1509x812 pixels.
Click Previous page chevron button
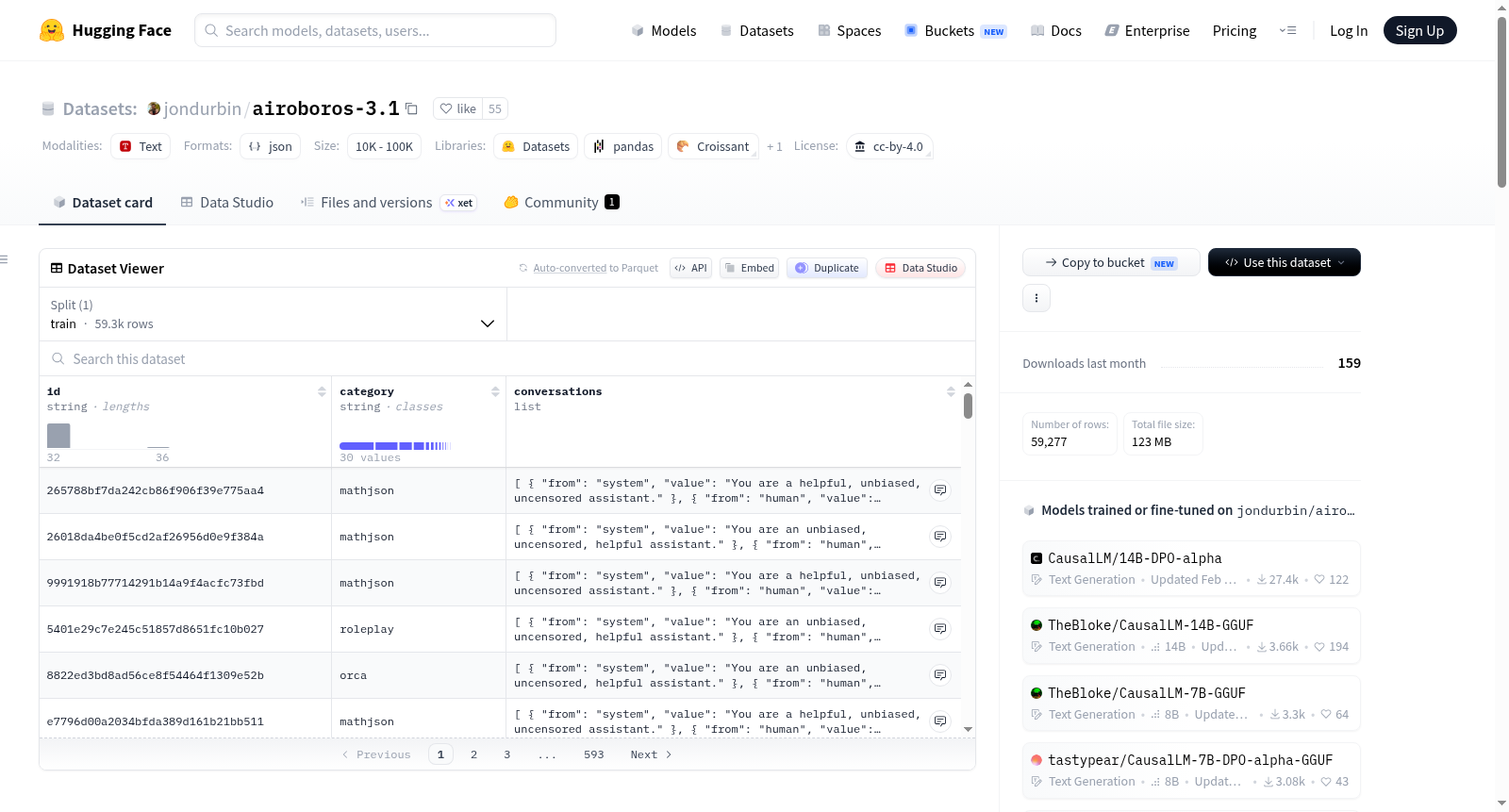coord(376,754)
